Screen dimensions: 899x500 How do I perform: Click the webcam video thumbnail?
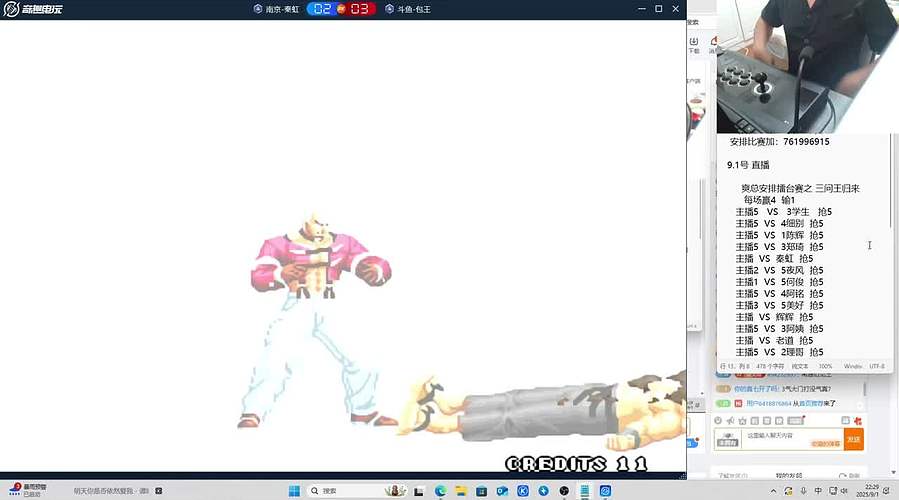pyautogui.click(x=807, y=67)
